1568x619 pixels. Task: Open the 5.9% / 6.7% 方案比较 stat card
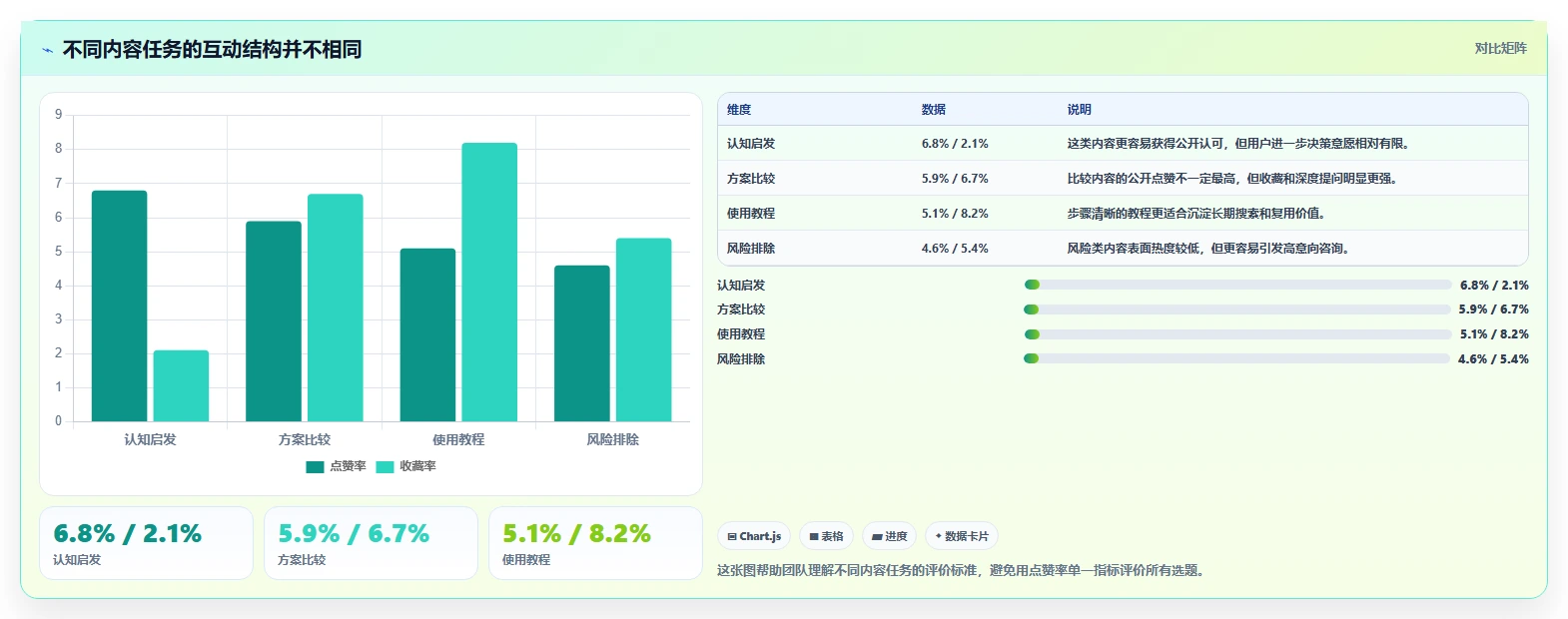point(371,543)
